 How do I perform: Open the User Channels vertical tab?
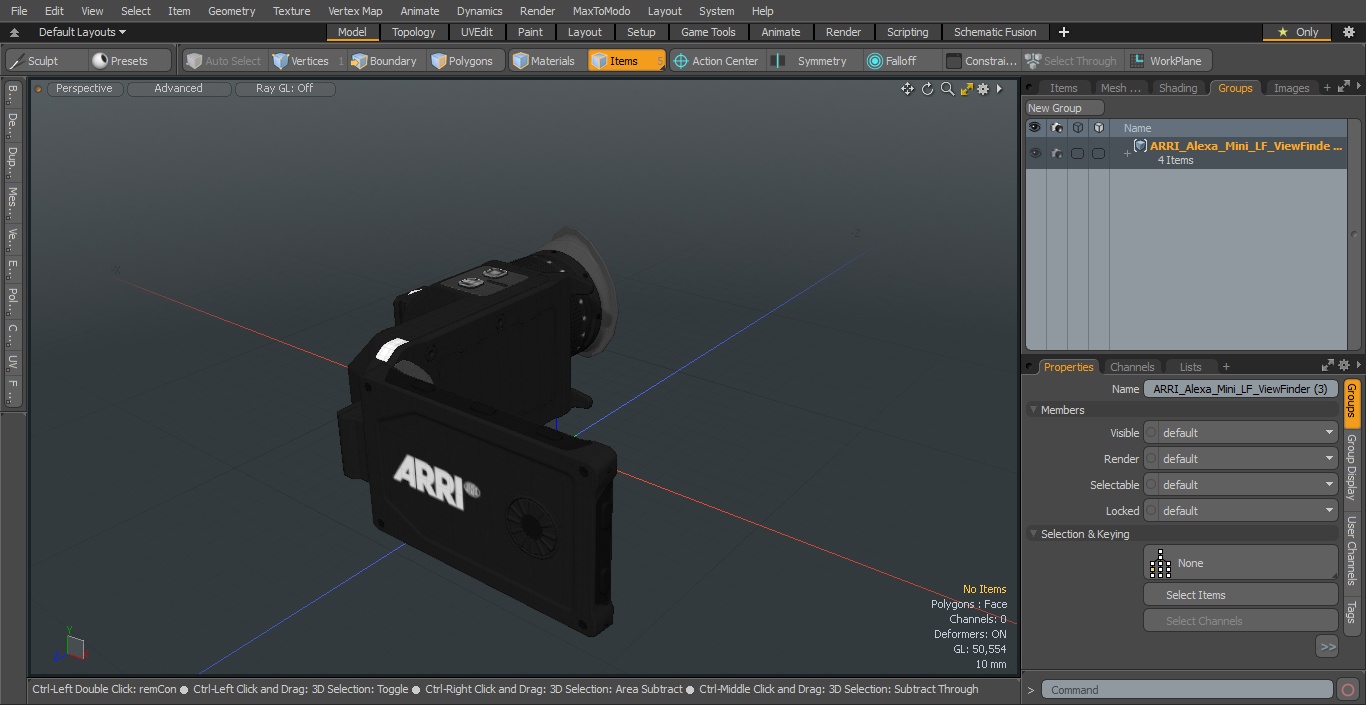tap(1351, 551)
